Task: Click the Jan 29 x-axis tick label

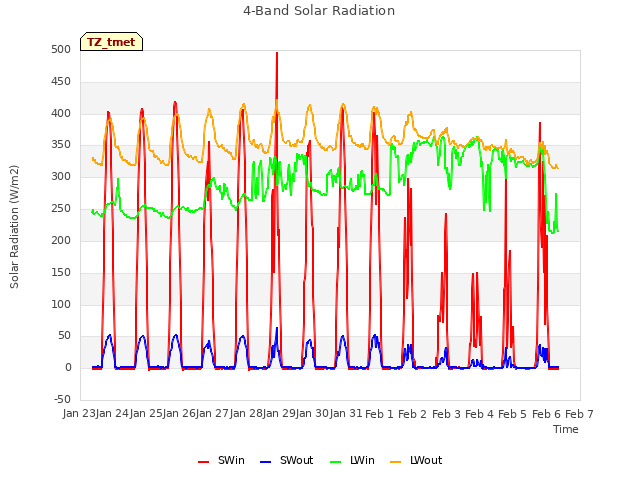Action: coord(279,414)
